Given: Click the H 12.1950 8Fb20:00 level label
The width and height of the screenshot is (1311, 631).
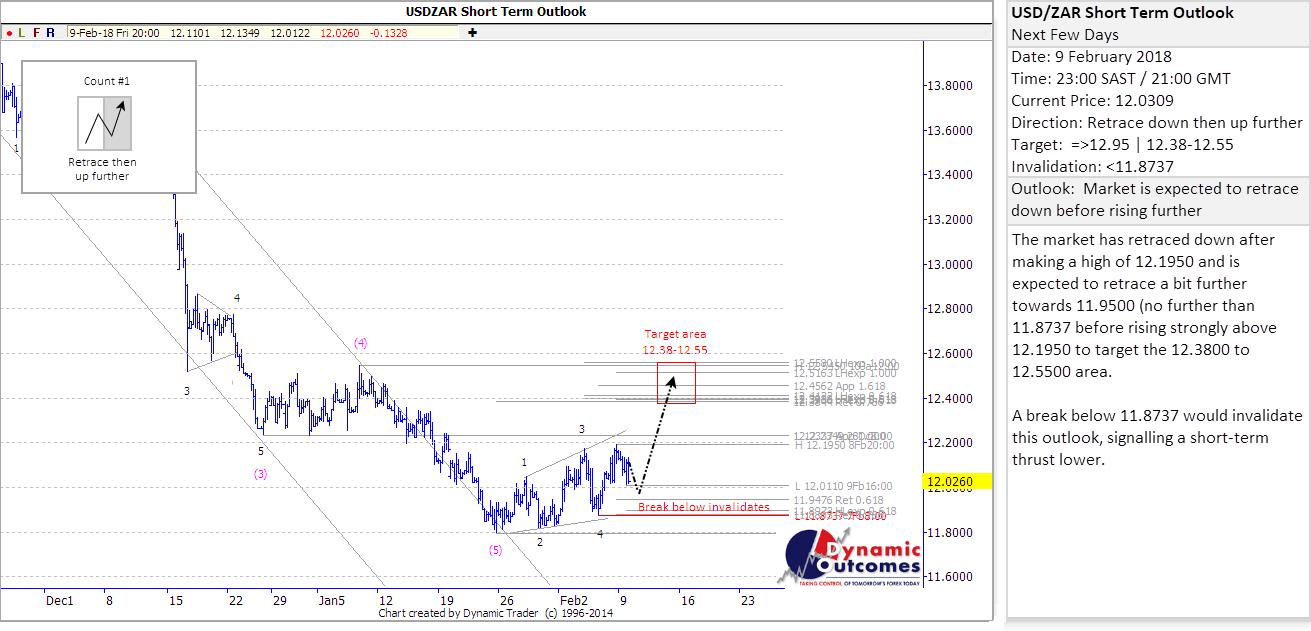Looking at the screenshot, I should [x=844, y=445].
